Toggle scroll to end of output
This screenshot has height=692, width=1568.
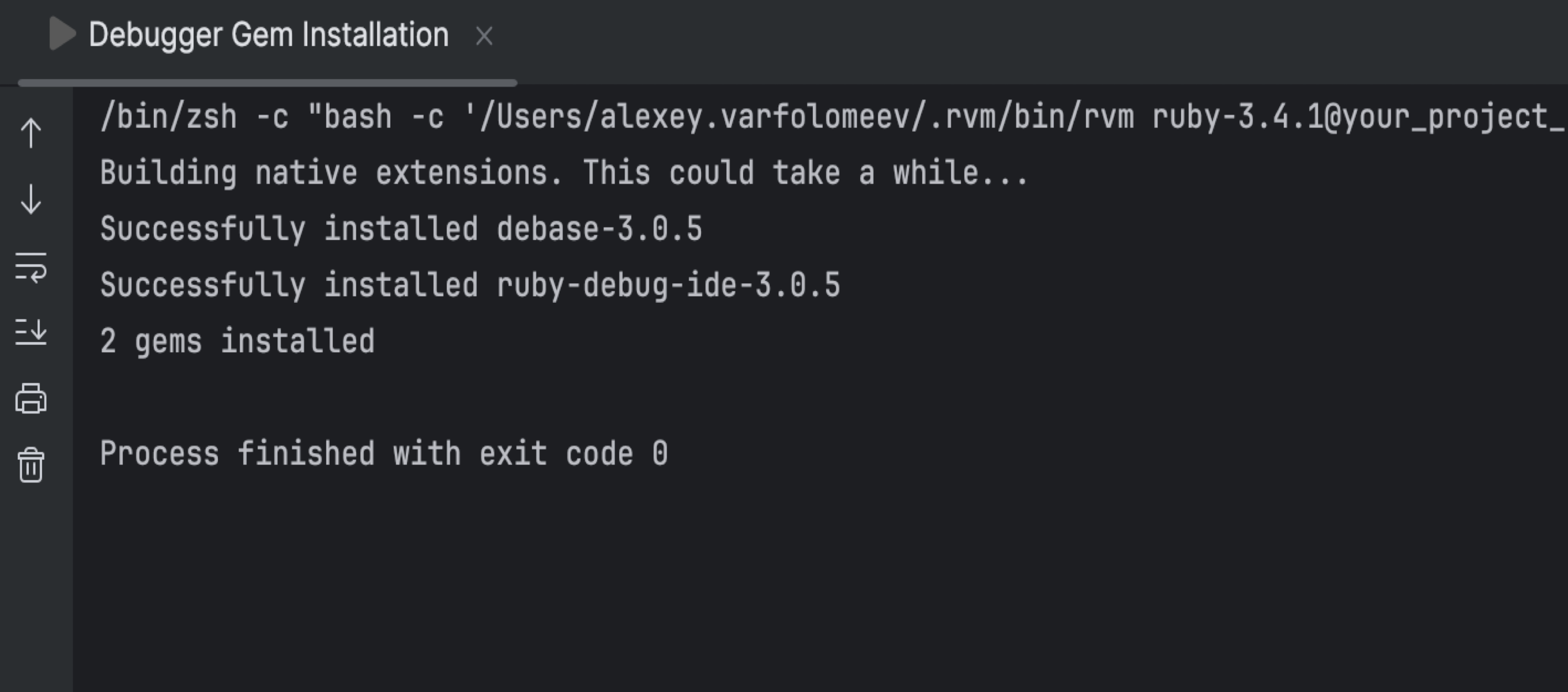(x=31, y=333)
